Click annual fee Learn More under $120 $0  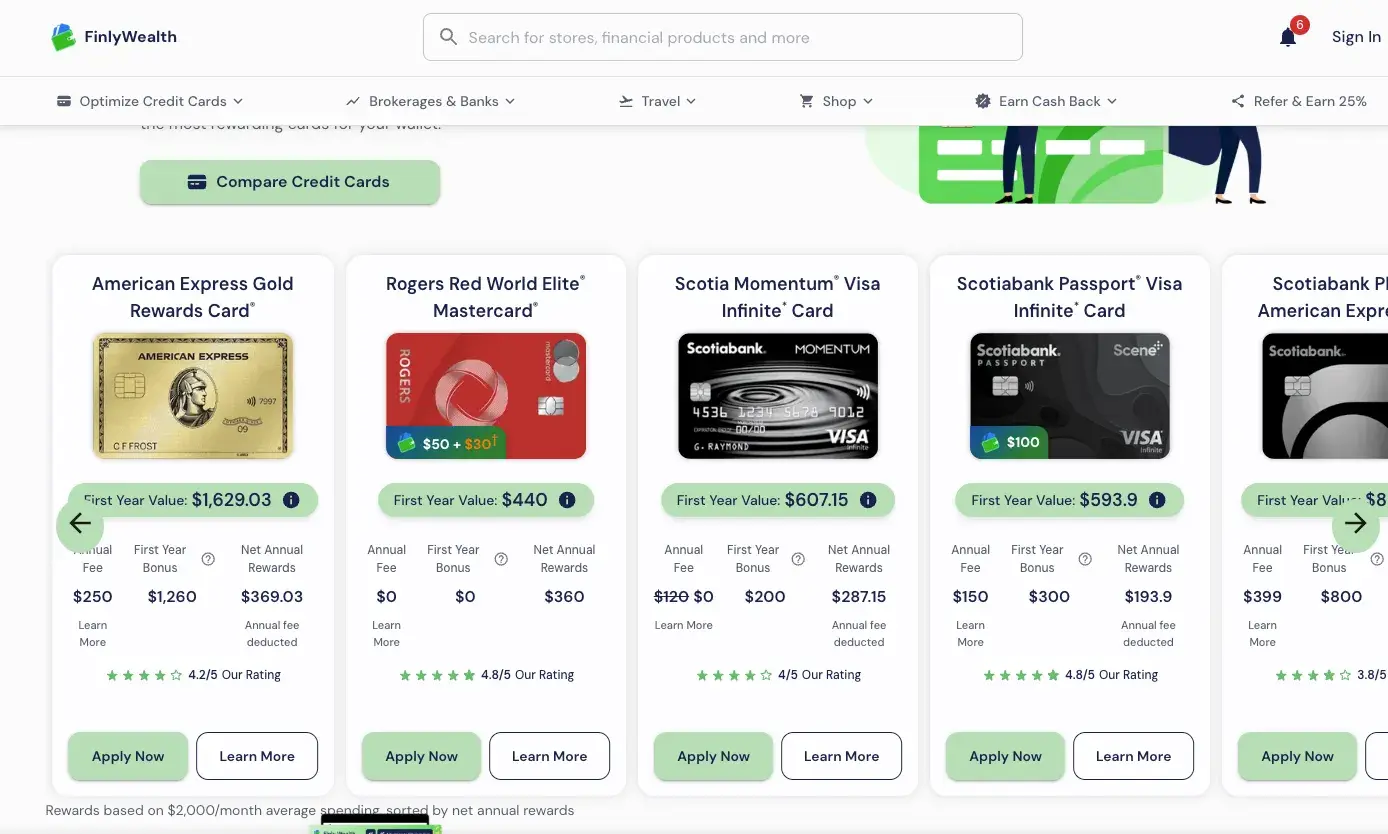[684, 625]
